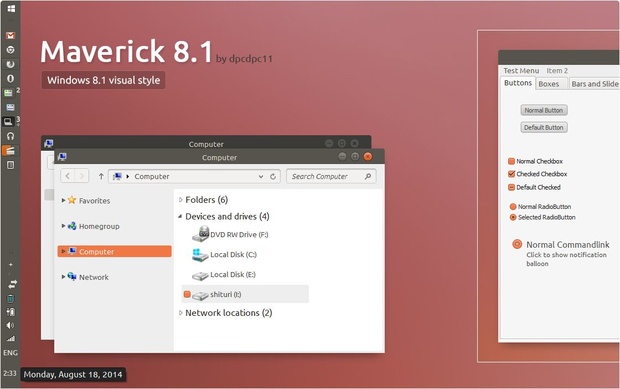Open the volume speaker tray icon
620x389 pixels.
tap(11, 325)
